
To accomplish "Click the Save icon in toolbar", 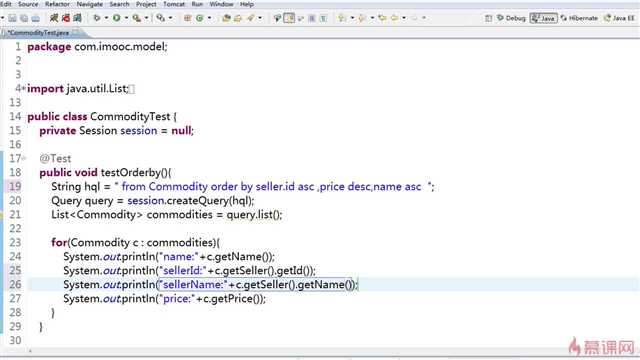I will [13, 18].
